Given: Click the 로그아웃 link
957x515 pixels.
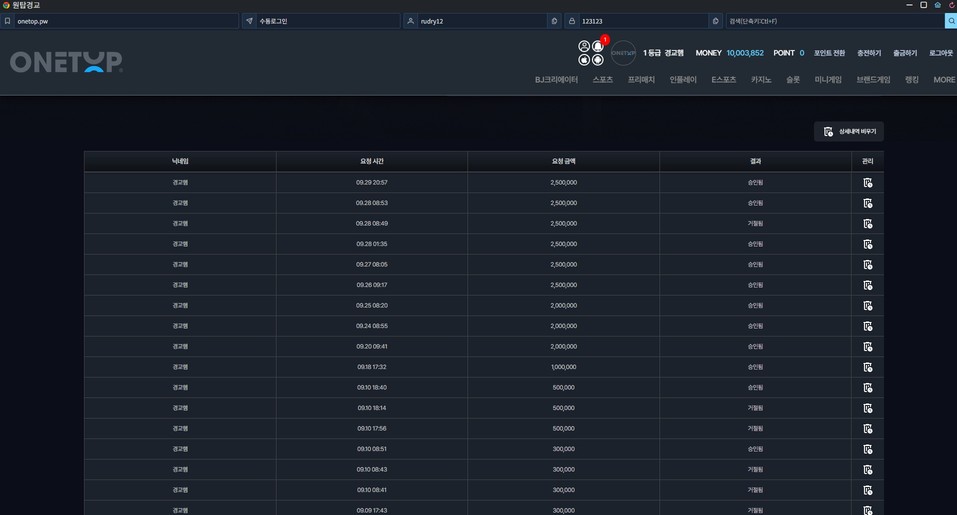Looking at the screenshot, I should point(941,53).
